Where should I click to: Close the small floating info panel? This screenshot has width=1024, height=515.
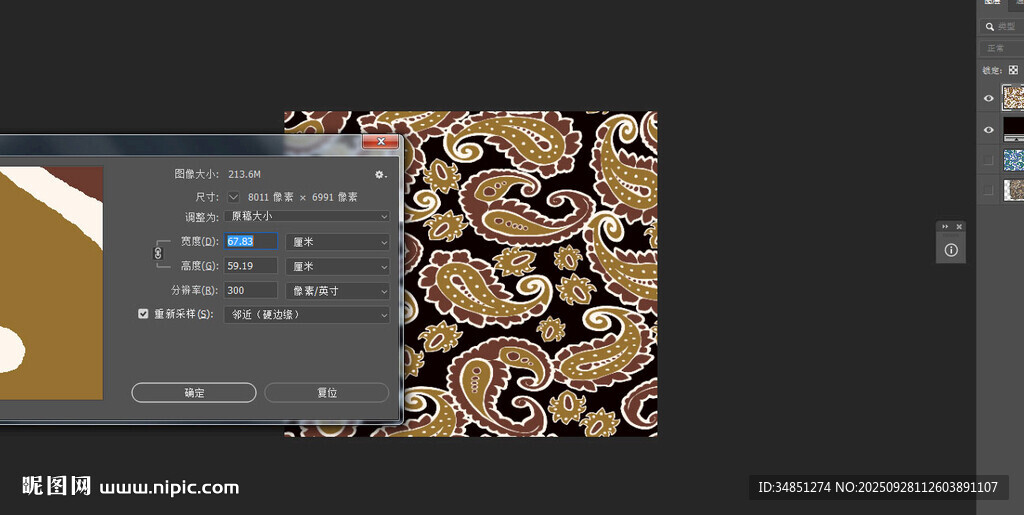(959, 227)
